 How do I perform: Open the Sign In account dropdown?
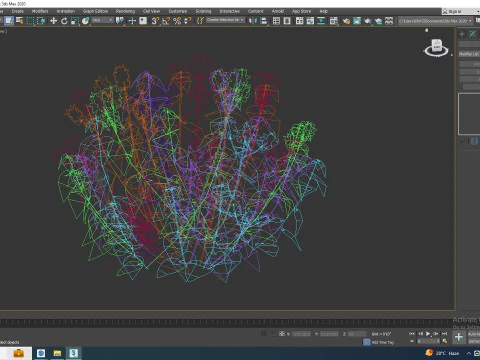coord(461,11)
